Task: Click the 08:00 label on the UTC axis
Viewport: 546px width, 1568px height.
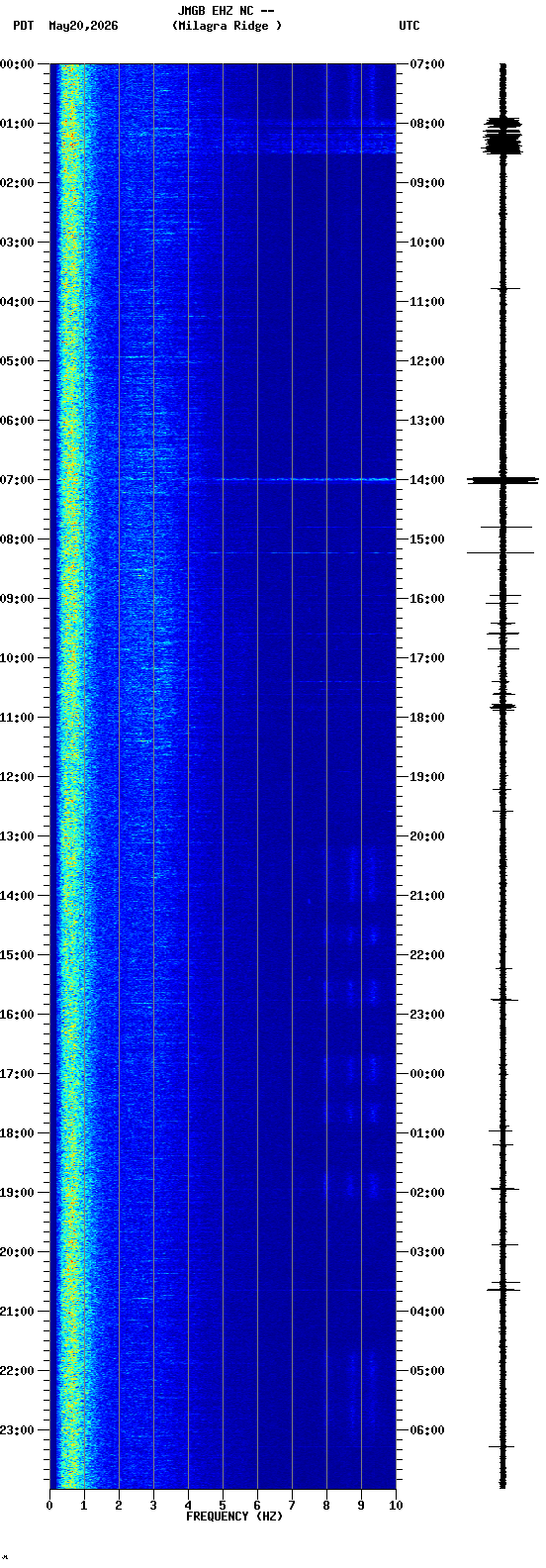Action: tap(427, 124)
